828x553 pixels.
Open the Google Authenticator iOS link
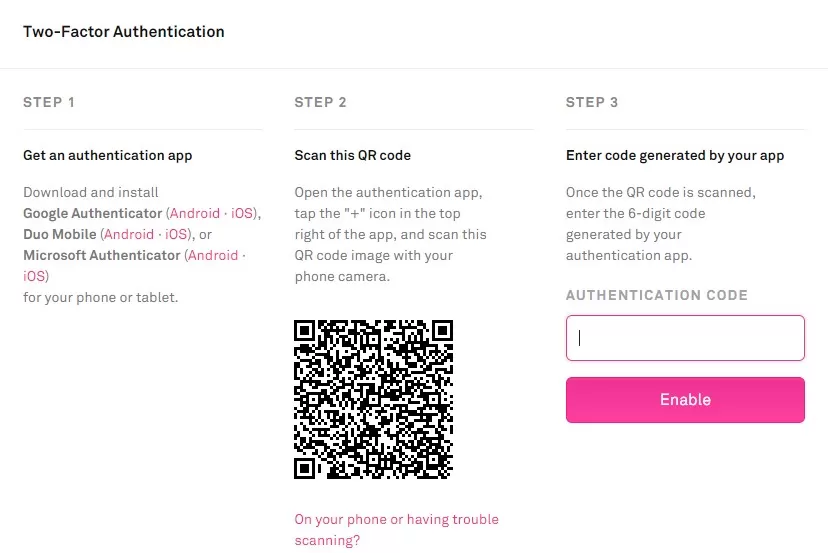click(244, 213)
